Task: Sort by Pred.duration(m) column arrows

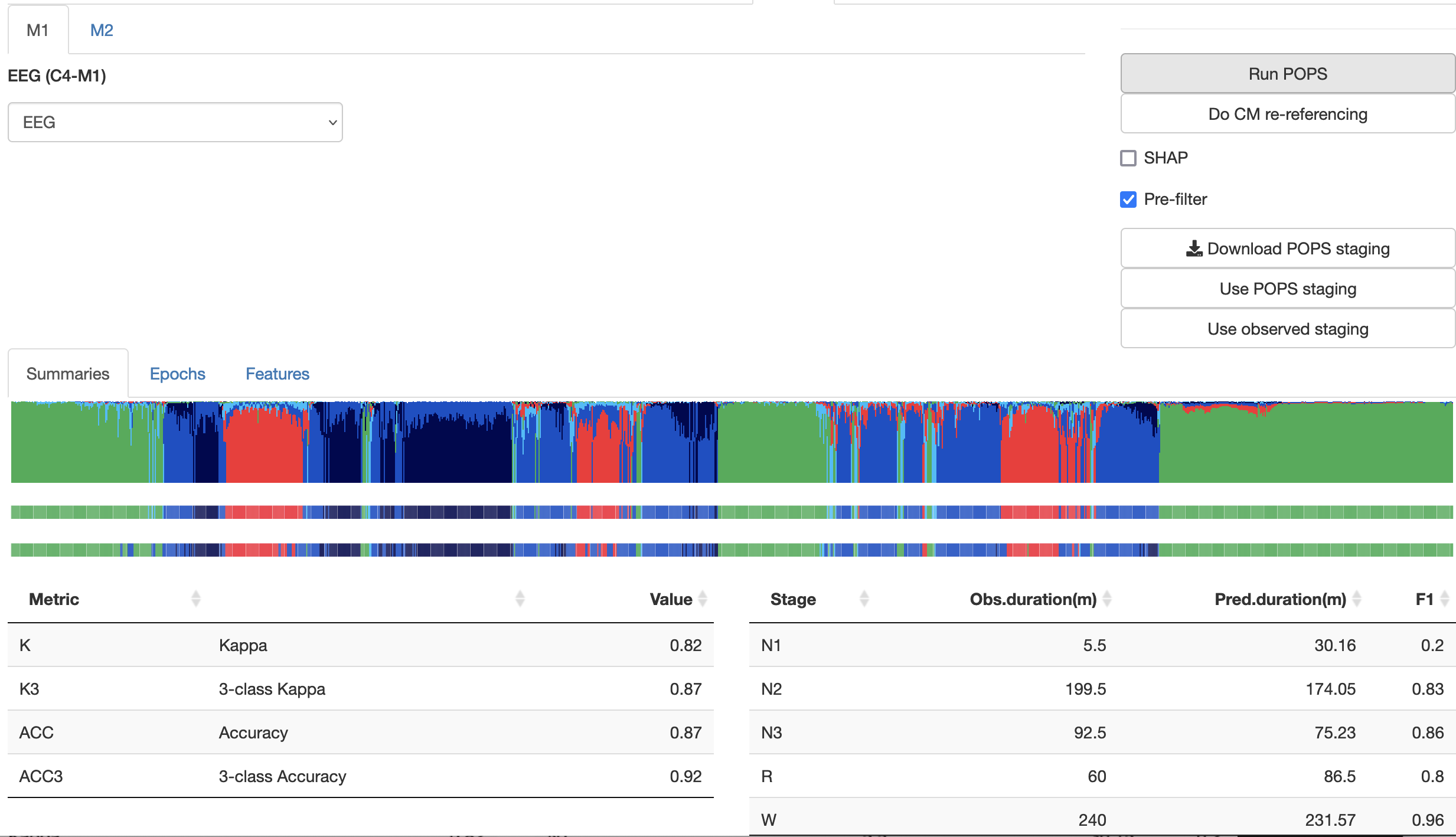Action: (x=1357, y=599)
